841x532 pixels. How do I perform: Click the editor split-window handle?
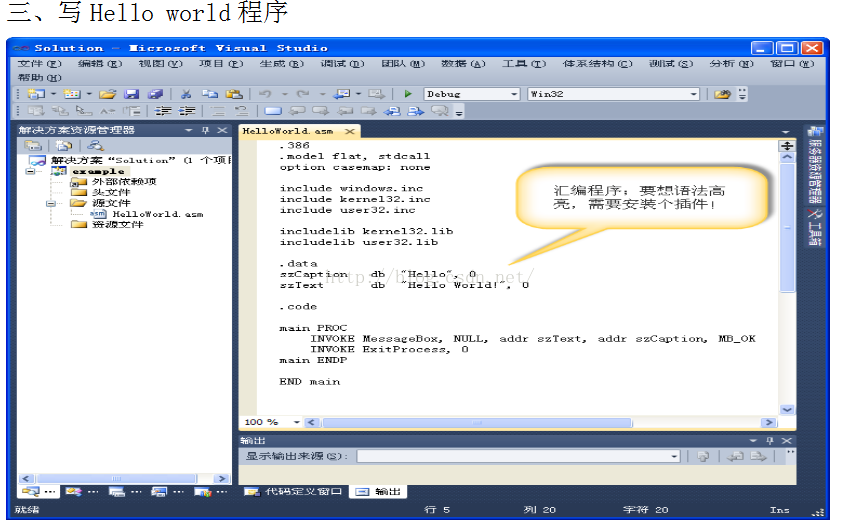click(787, 146)
